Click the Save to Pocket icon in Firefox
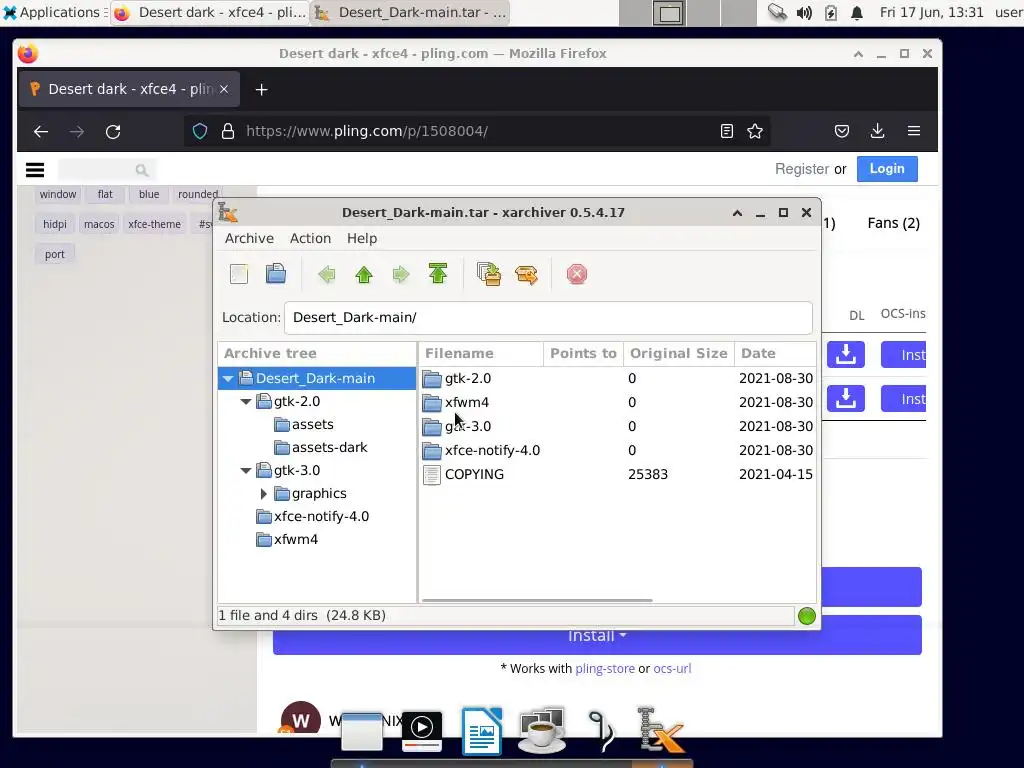The width and height of the screenshot is (1024, 768). click(x=842, y=131)
